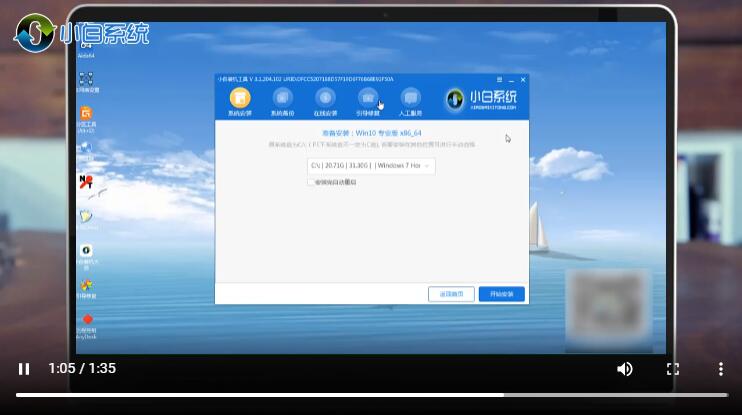Click the 1:05 / 1:35 time display
Screen dimensions: 742x415
82,368
